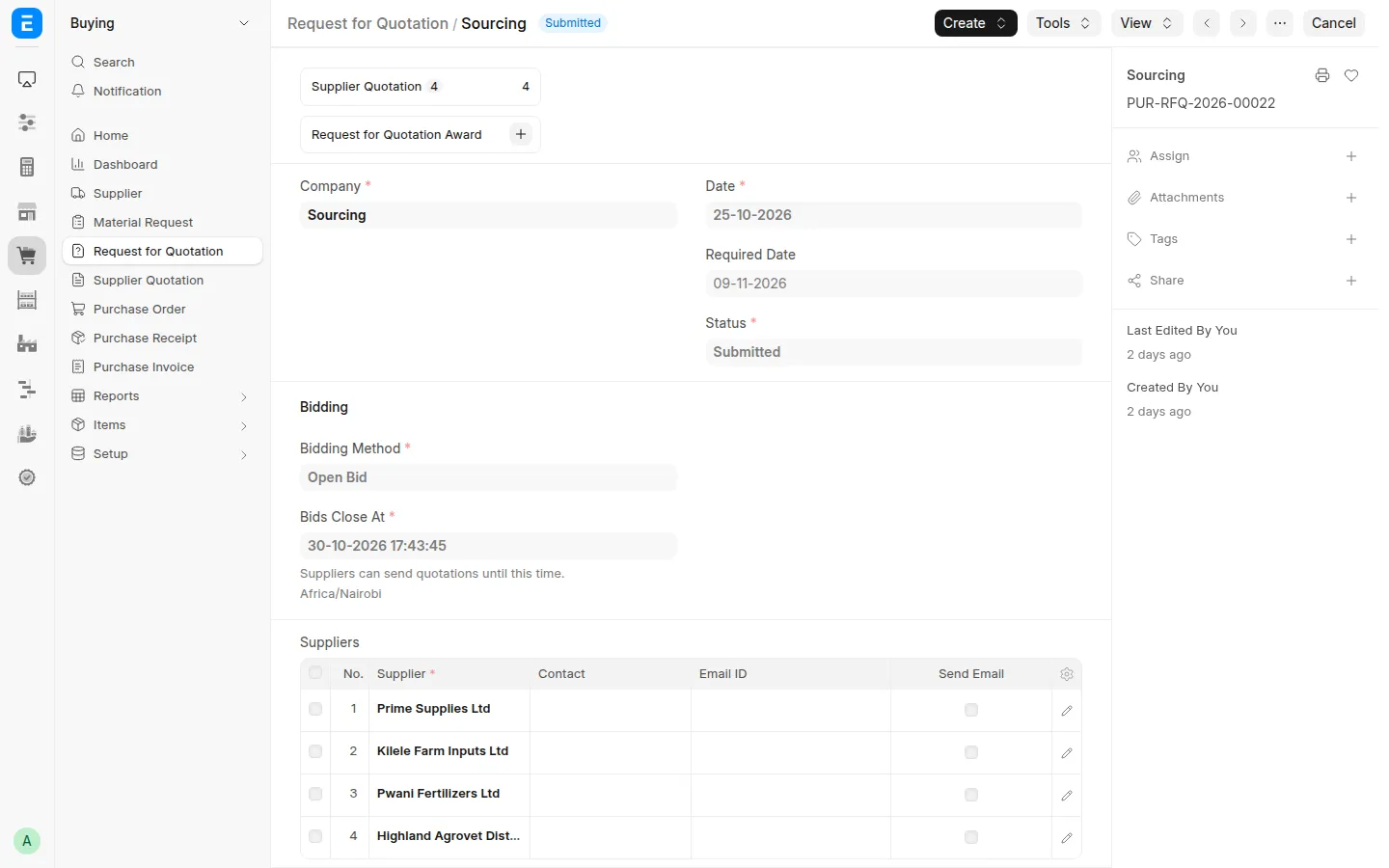Print the document using the printer icon
This screenshot has height=868, width=1389.
point(1322,75)
